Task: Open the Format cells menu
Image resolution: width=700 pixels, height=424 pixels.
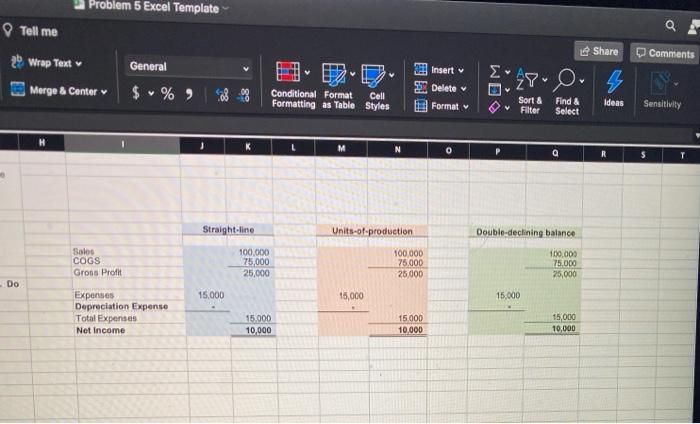Action: [442, 106]
